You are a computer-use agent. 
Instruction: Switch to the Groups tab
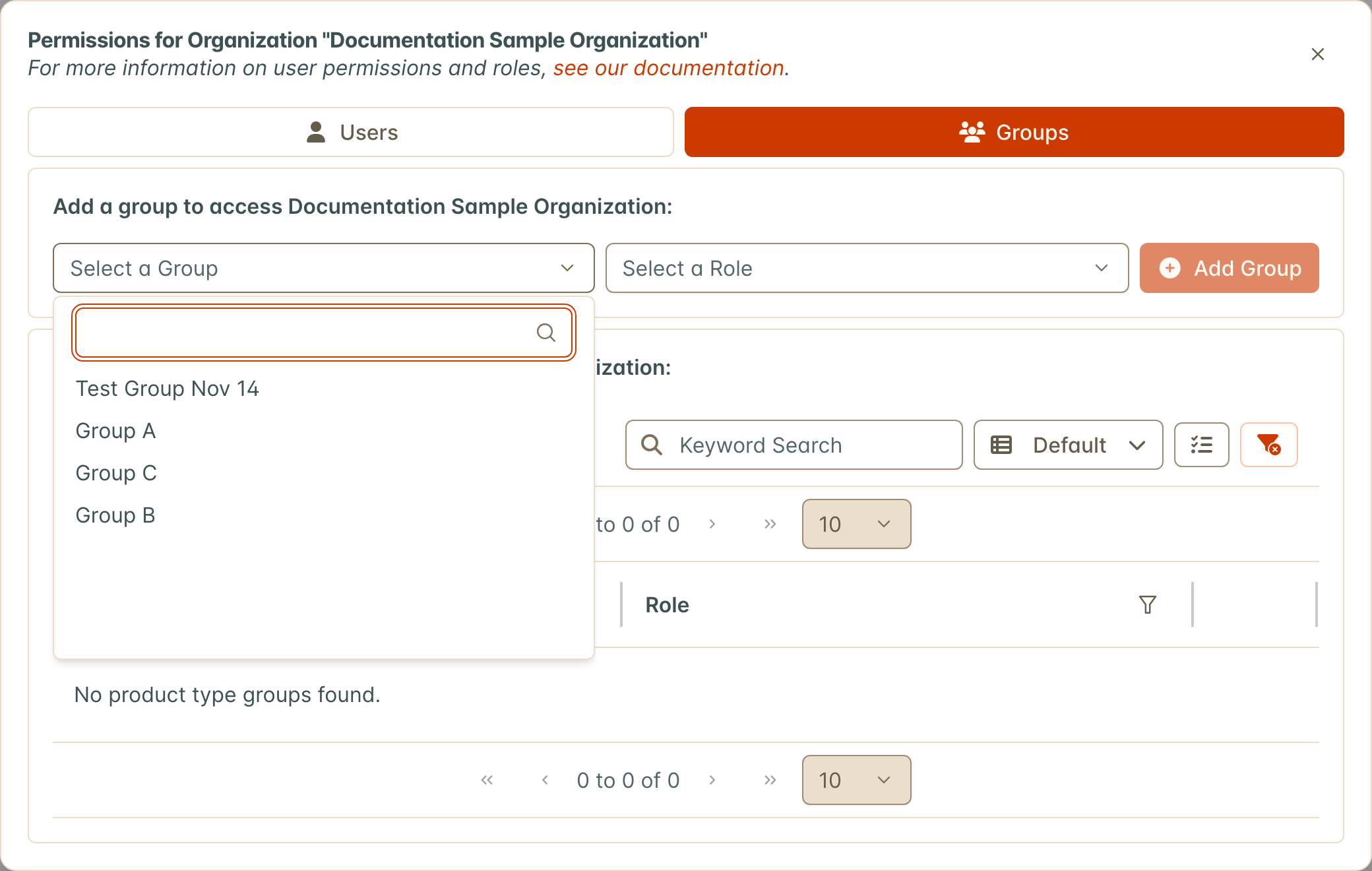click(1014, 132)
